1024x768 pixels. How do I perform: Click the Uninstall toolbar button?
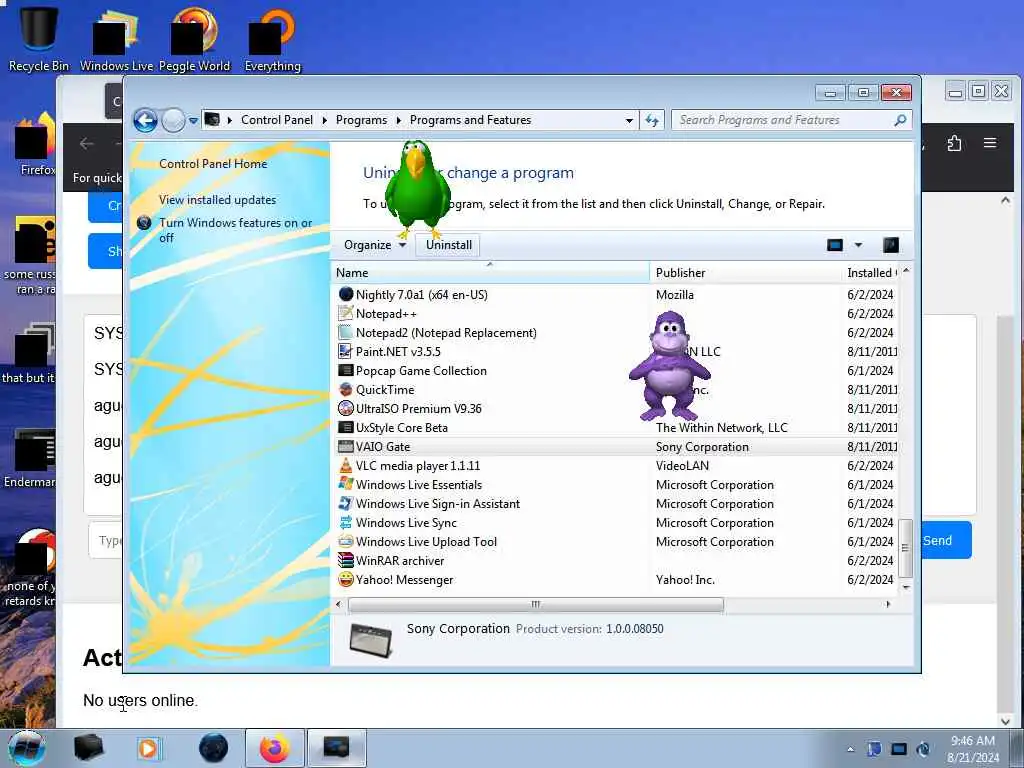coord(449,245)
